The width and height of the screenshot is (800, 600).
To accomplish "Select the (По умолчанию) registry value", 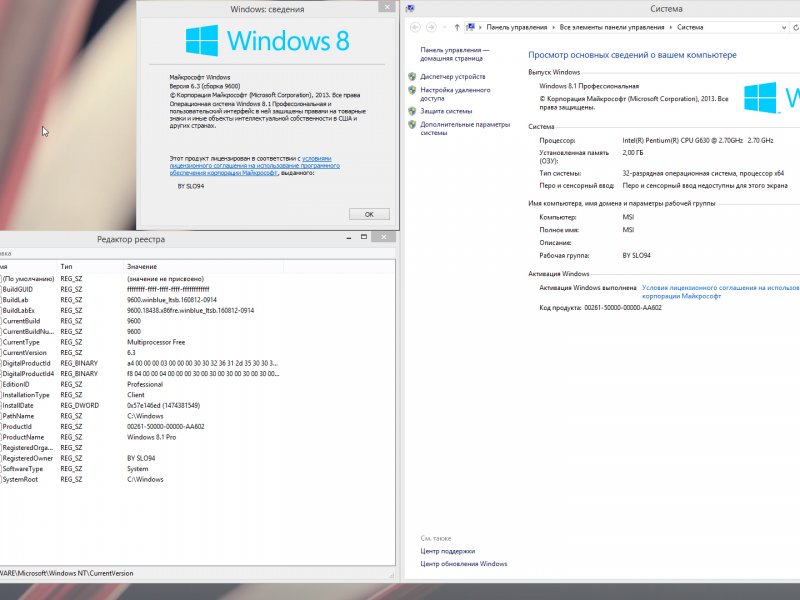I will [x=28, y=279].
